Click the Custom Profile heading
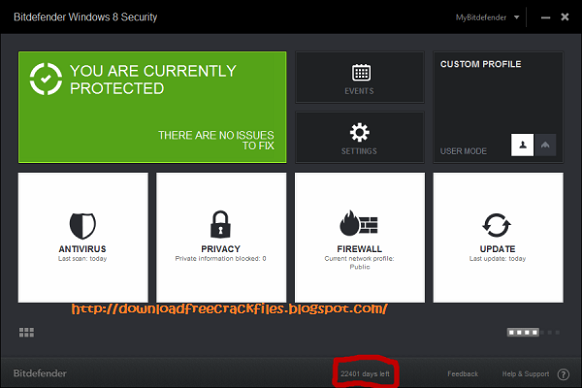 [x=481, y=64]
